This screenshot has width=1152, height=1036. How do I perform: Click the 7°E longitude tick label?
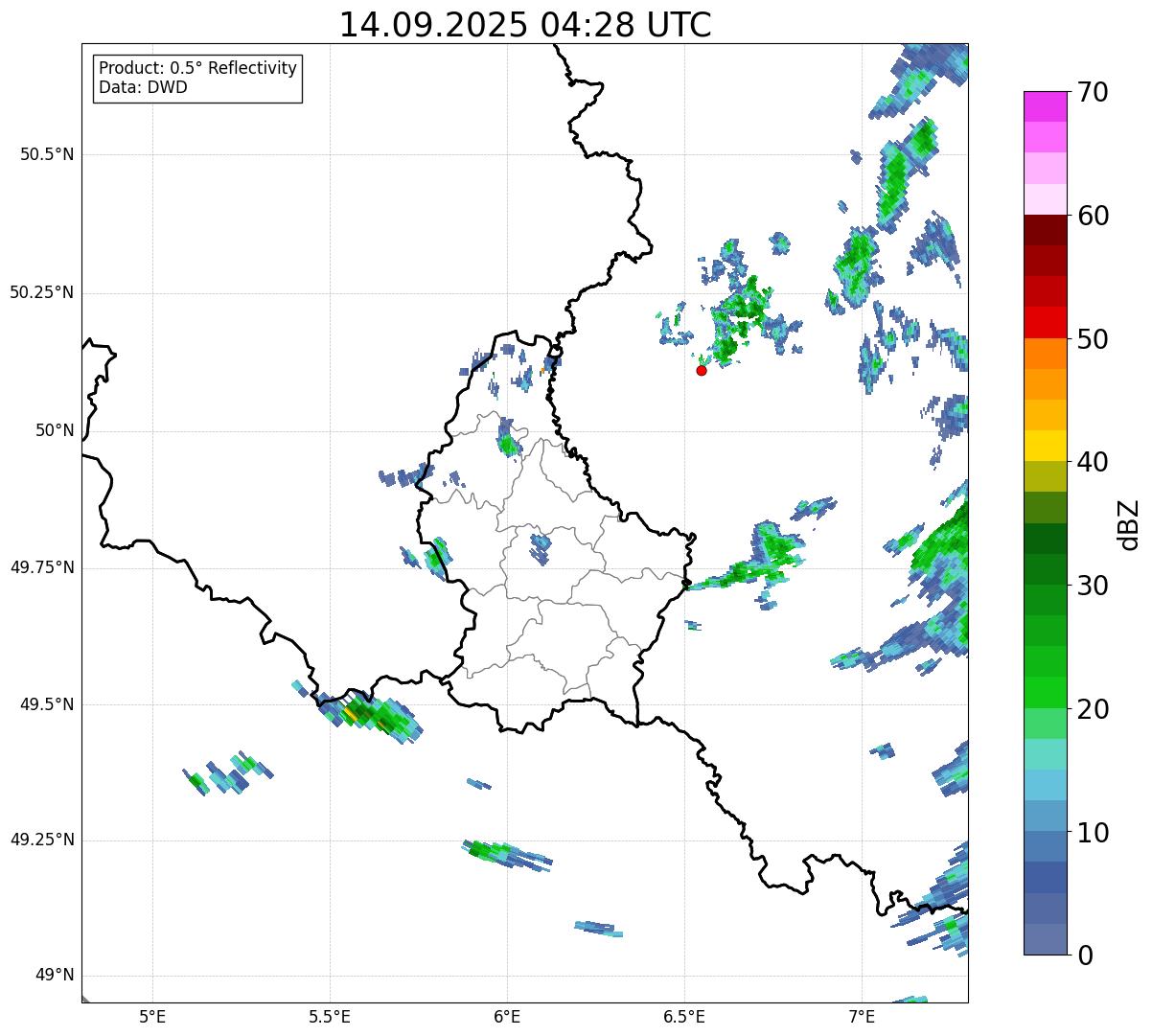click(862, 1016)
